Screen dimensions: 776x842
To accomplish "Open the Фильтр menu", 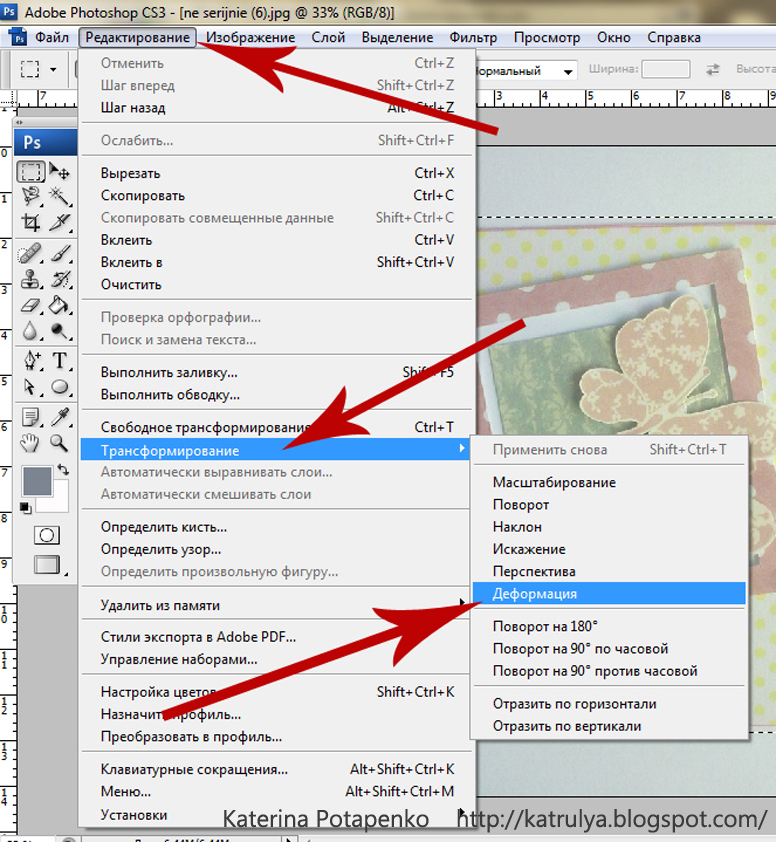I will tap(473, 38).
